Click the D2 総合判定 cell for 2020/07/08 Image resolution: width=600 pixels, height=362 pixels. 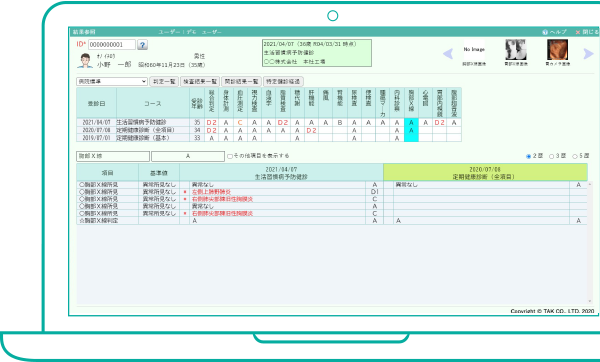coord(212,130)
